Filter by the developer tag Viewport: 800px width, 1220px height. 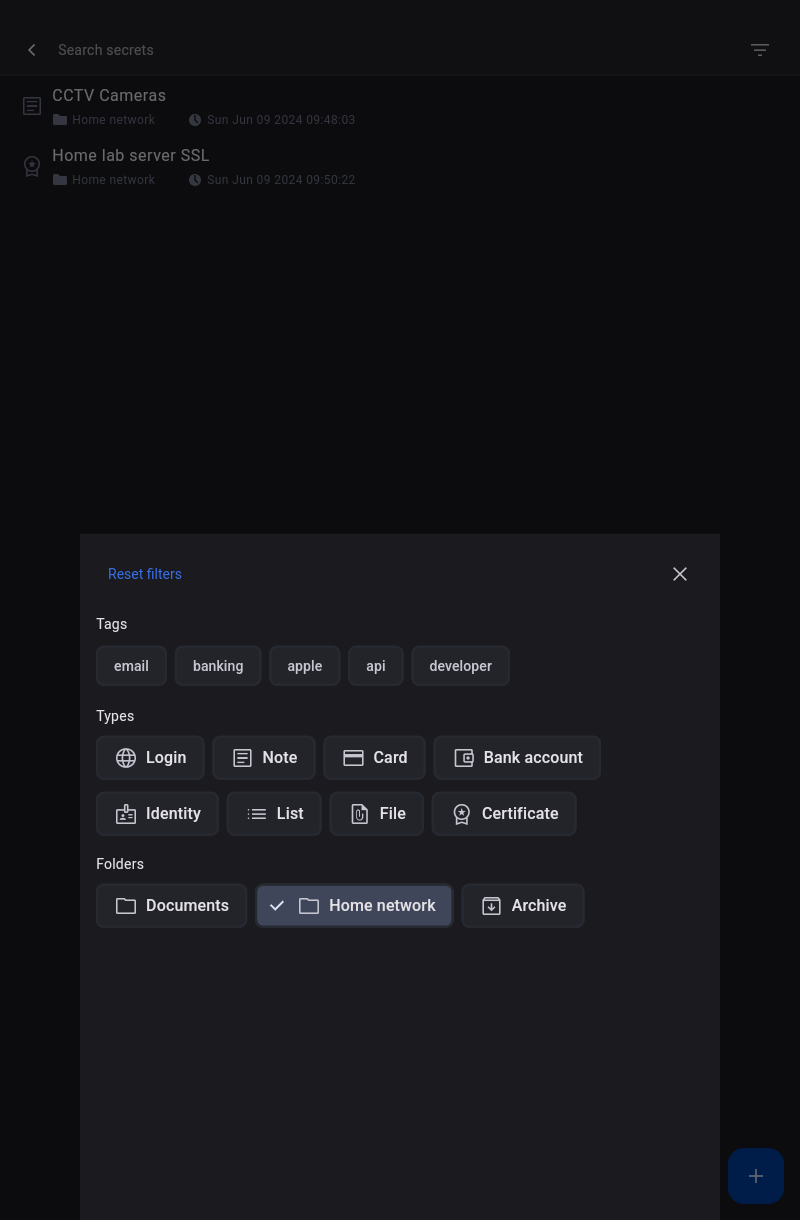point(460,666)
